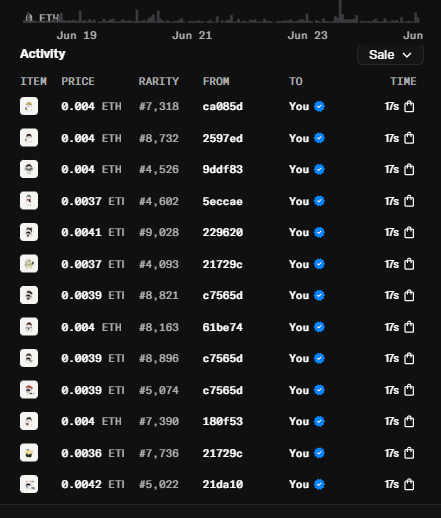Click the Jun 23 chart date label
This screenshot has height=518, width=441.
[308, 35]
